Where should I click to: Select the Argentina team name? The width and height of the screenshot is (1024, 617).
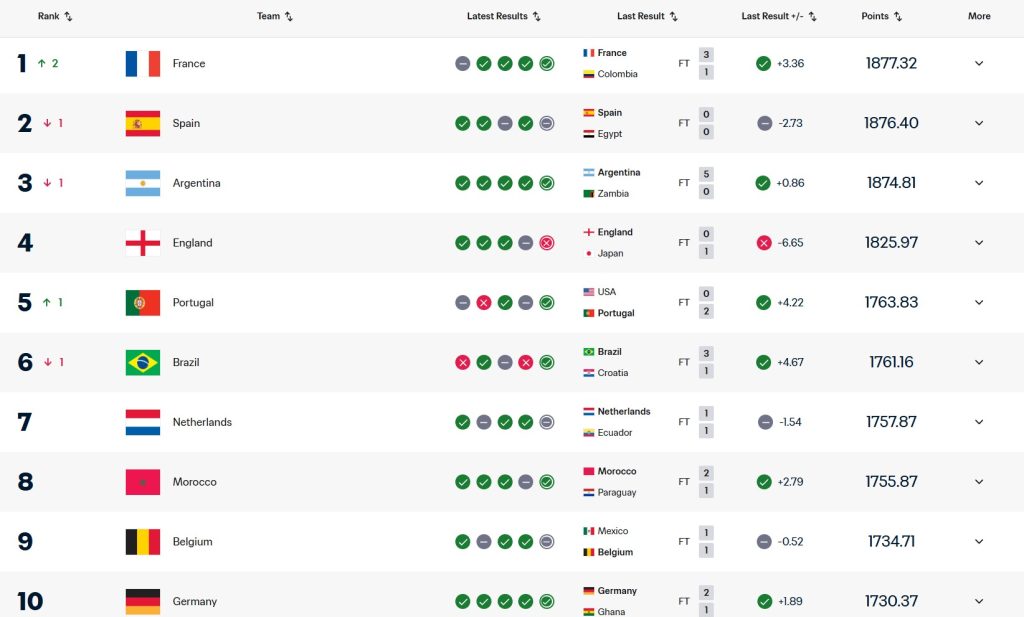pos(197,183)
